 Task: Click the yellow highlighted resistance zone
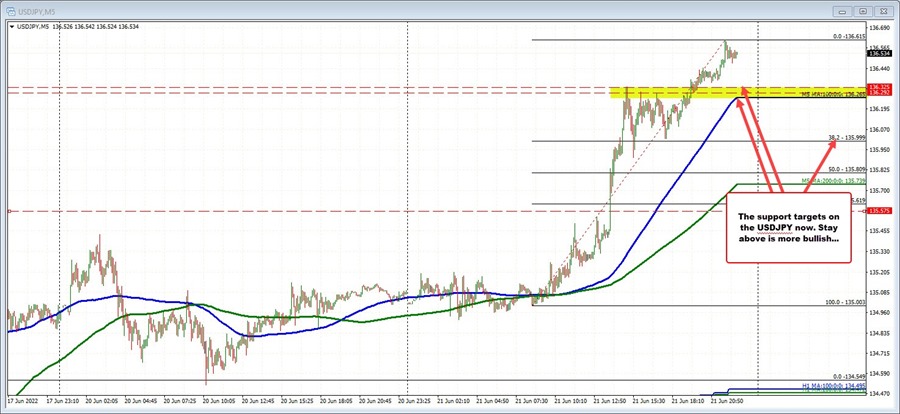pyautogui.click(x=738, y=92)
